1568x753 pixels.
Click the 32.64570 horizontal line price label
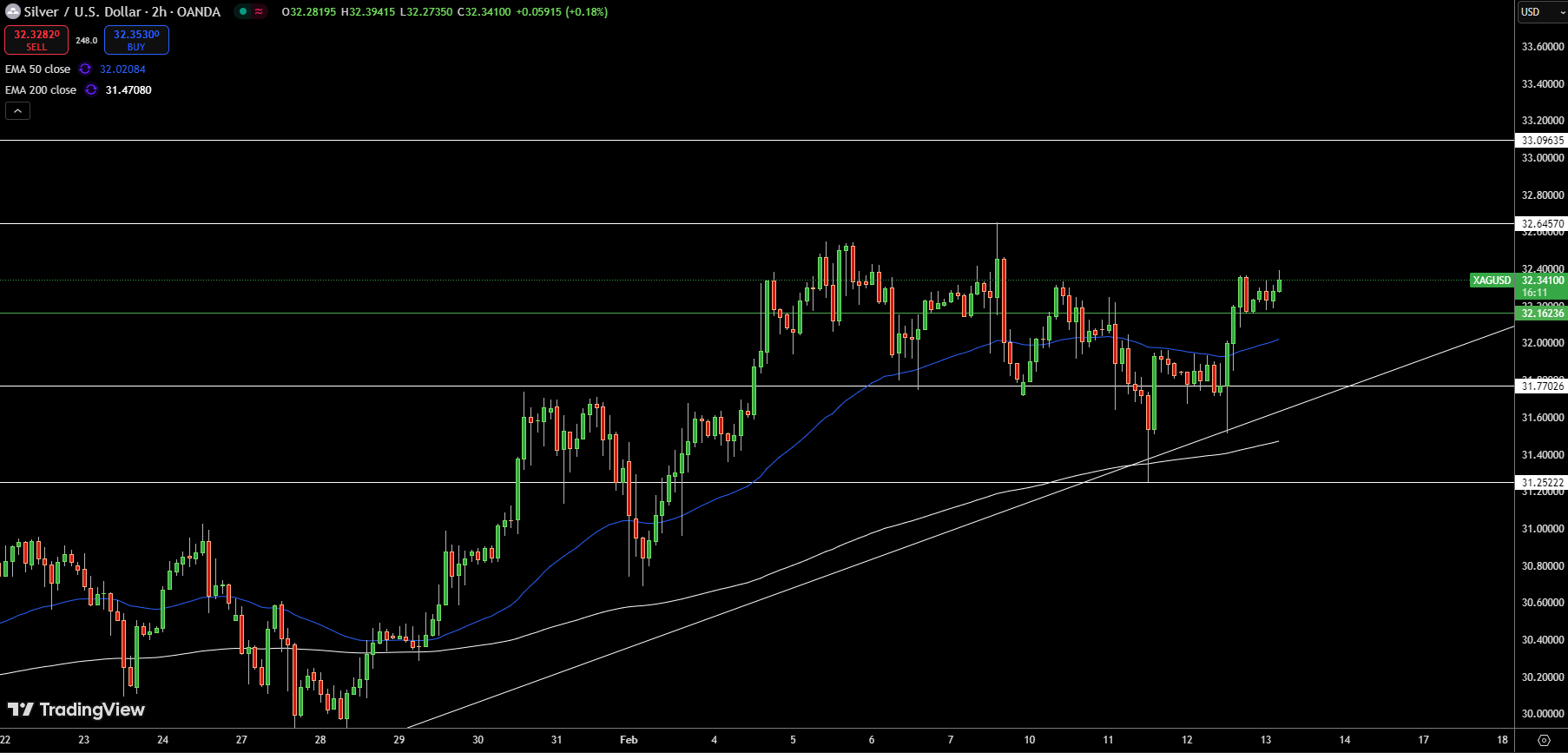(1542, 223)
